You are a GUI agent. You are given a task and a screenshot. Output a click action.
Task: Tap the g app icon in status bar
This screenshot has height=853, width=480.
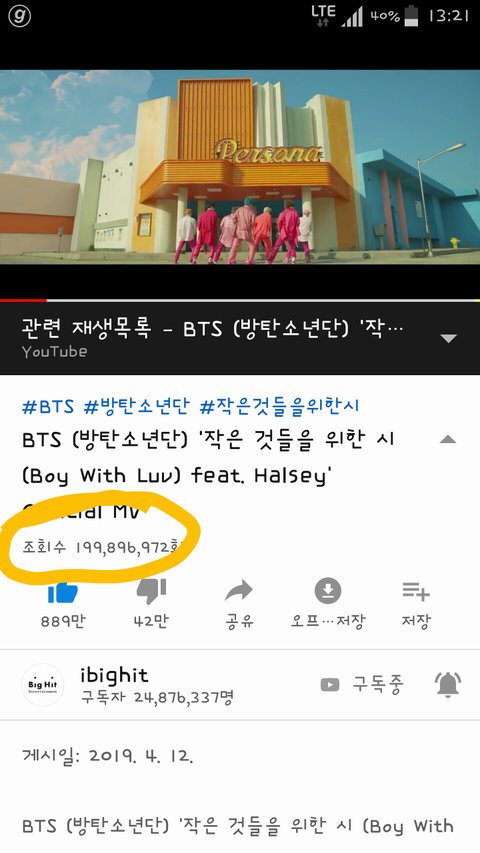[20, 16]
